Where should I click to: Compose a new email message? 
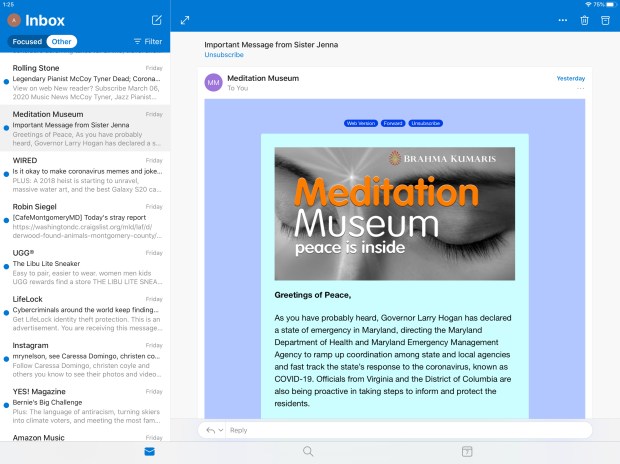[x=156, y=20]
